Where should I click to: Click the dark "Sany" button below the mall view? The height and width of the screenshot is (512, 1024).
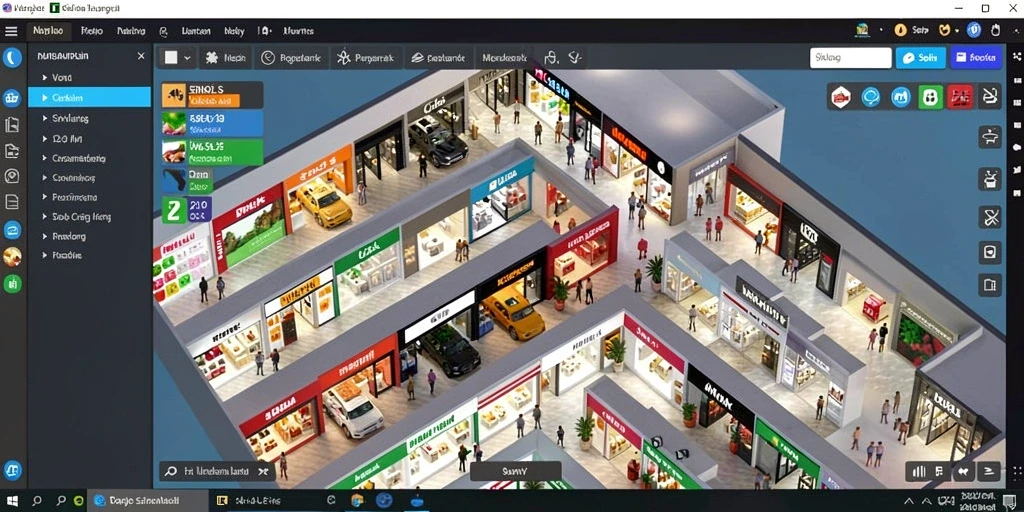515,471
